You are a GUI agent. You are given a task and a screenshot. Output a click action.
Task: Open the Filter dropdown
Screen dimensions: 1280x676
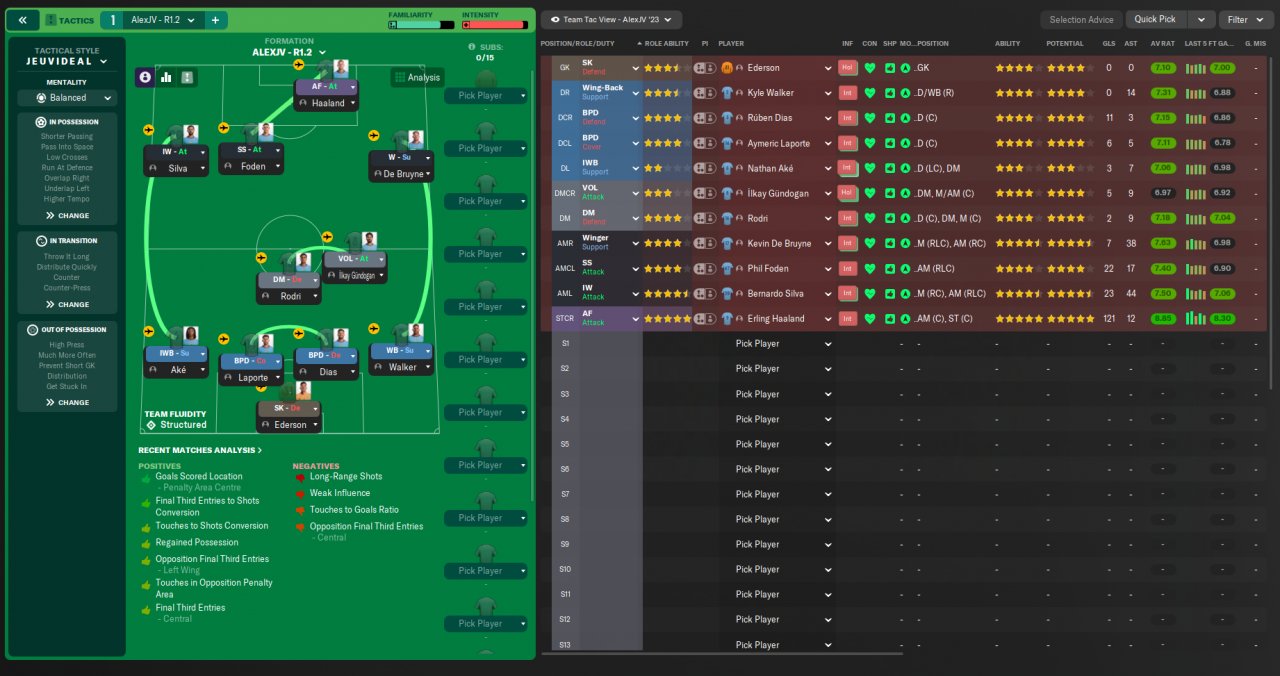(1245, 19)
